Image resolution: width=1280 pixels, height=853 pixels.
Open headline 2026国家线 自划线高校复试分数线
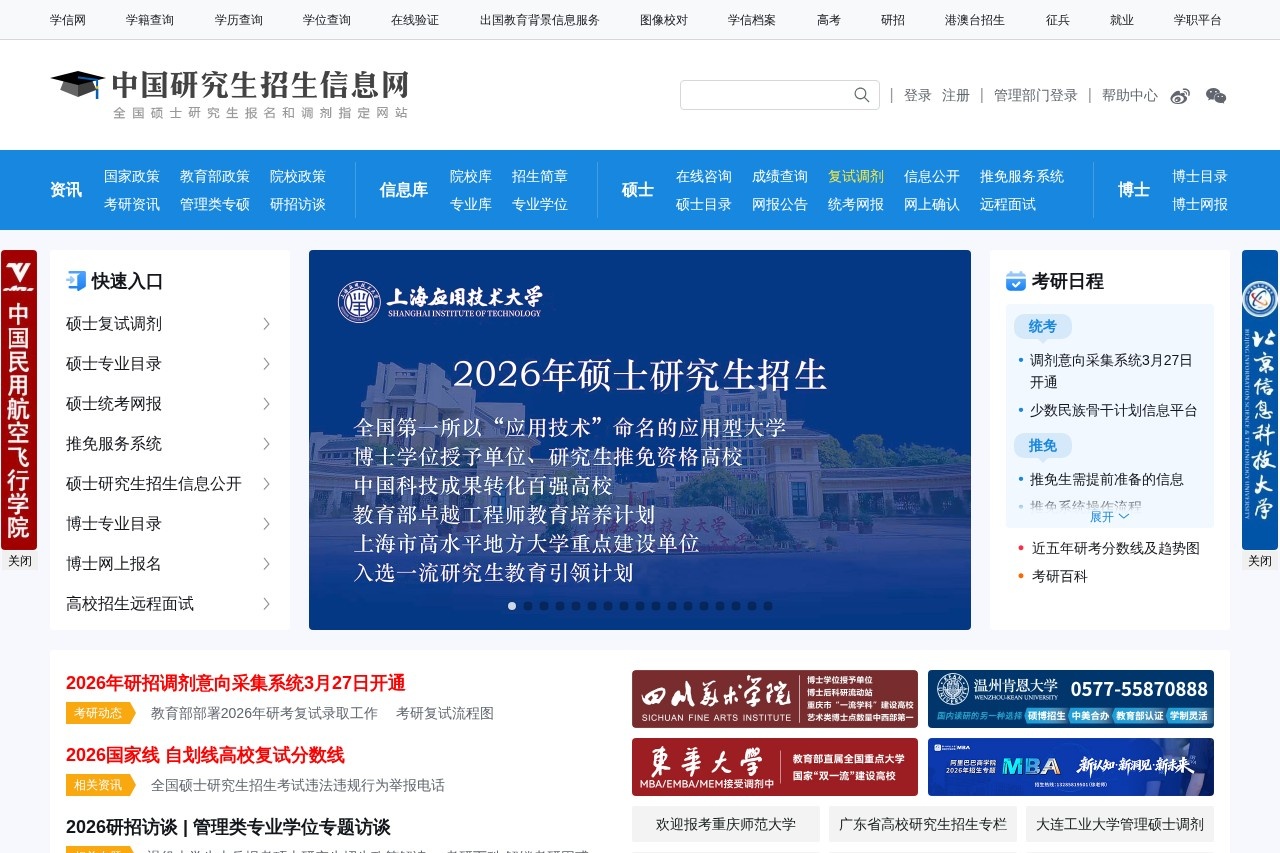(x=205, y=755)
